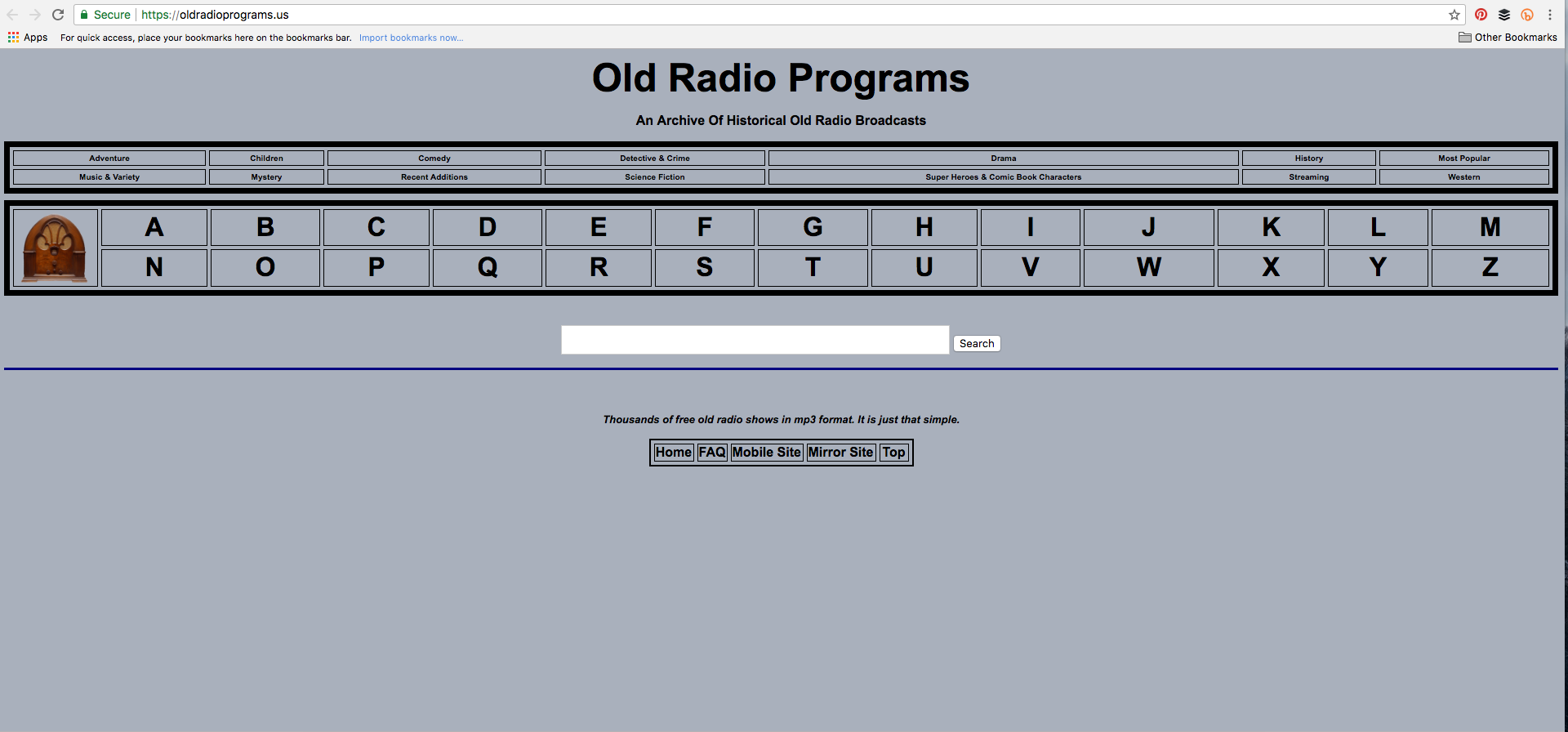Browse shows starting with letter M
The image size is (1568, 732).
[1490, 227]
